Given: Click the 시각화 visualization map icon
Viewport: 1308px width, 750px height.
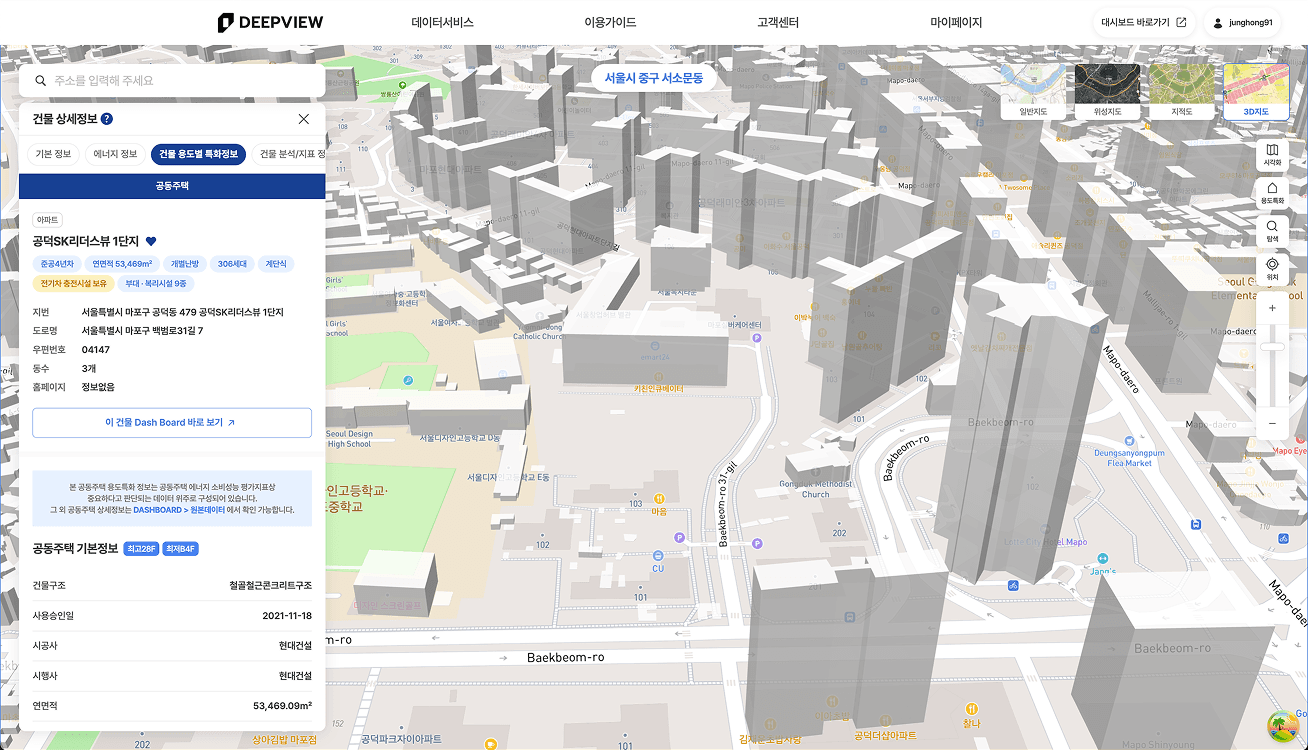Looking at the screenshot, I should (x=1272, y=154).
